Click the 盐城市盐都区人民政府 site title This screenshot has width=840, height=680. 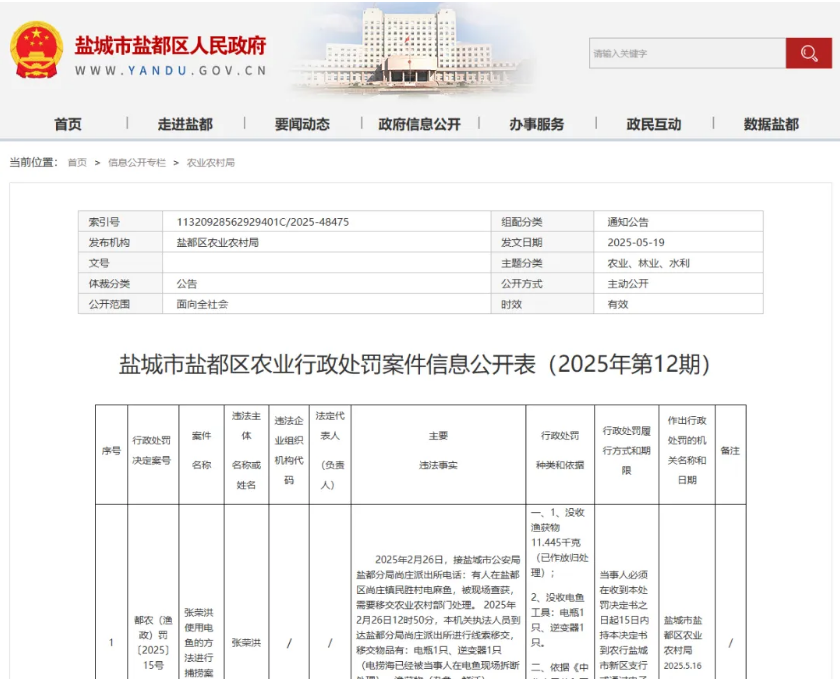pyautogui.click(x=170, y=46)
